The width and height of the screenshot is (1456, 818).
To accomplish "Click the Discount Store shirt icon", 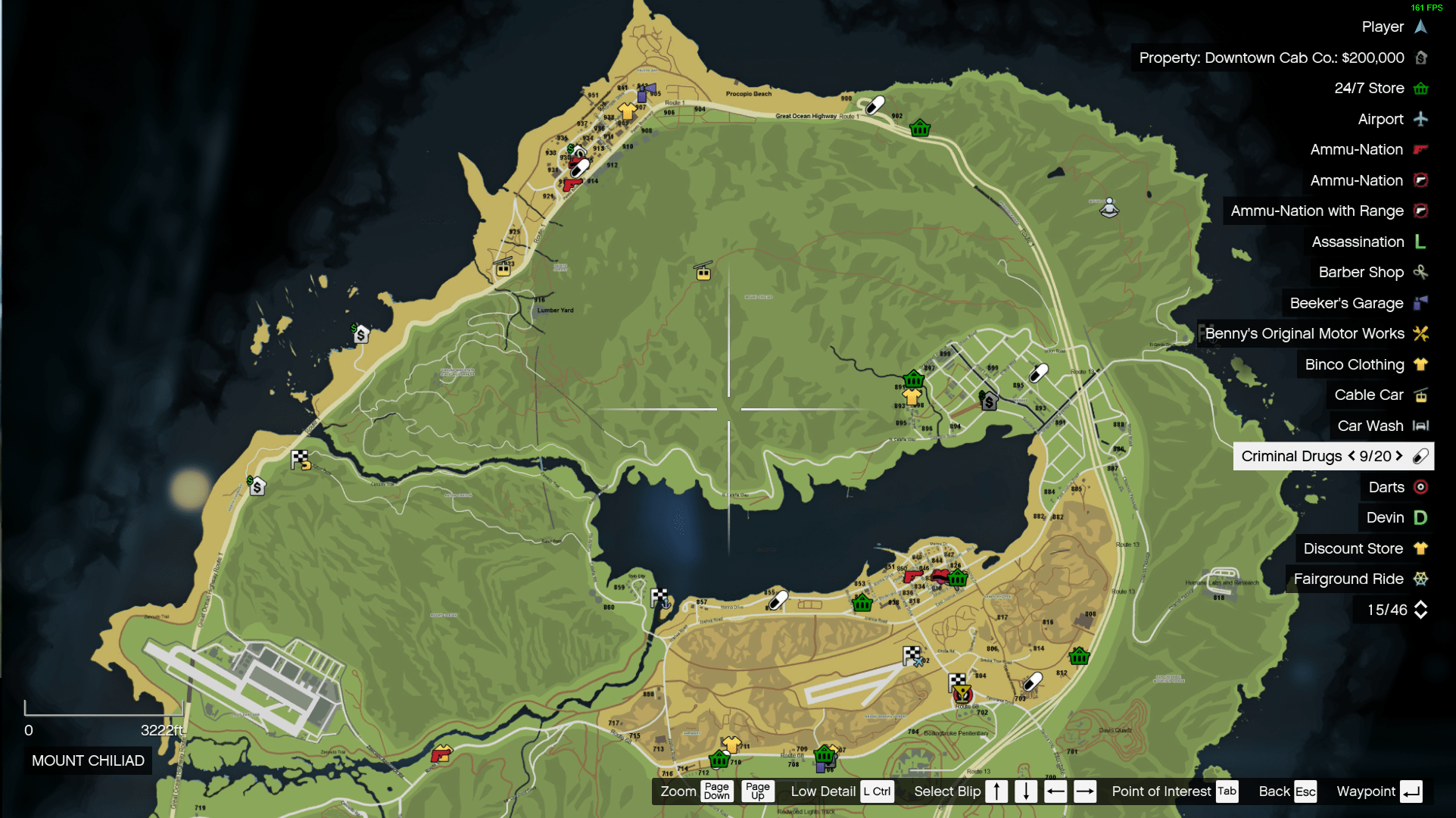I will [x=1420, y=548].
